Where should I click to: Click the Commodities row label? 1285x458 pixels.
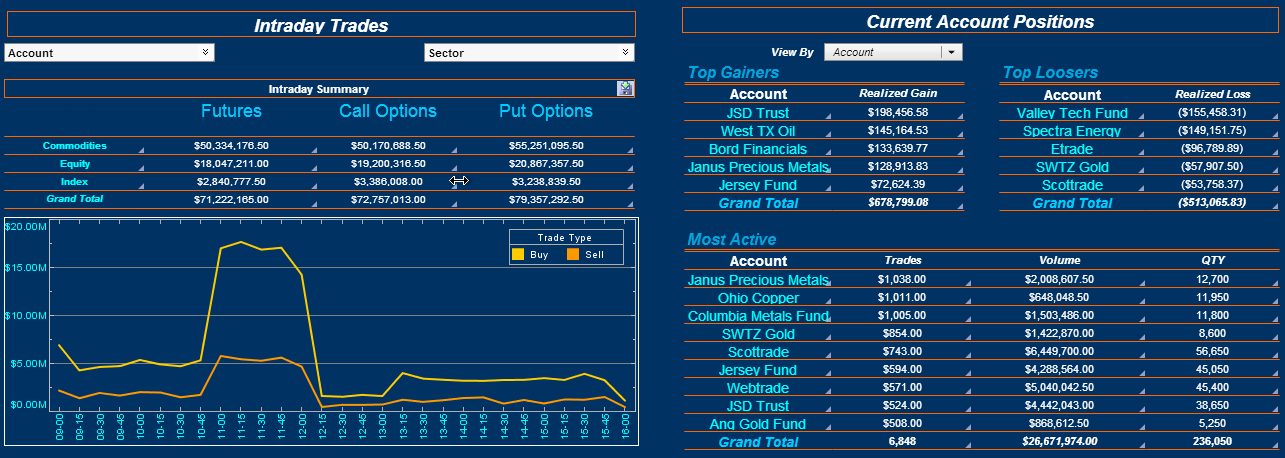point(75,146)
